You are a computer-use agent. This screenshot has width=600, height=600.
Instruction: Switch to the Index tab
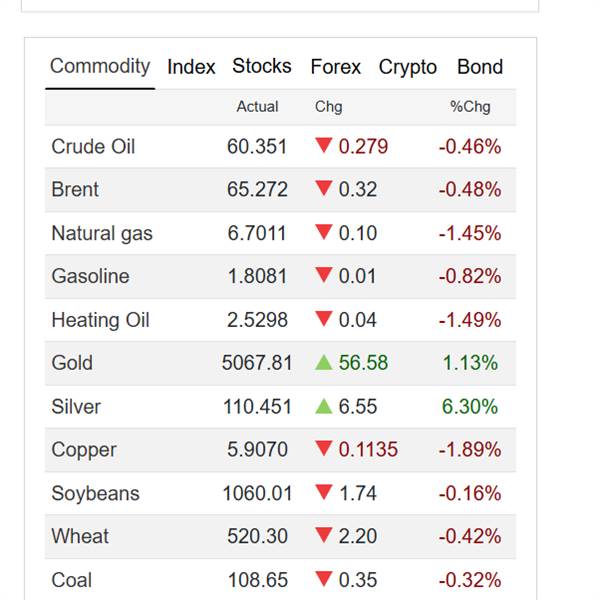[x=191, y=67]
